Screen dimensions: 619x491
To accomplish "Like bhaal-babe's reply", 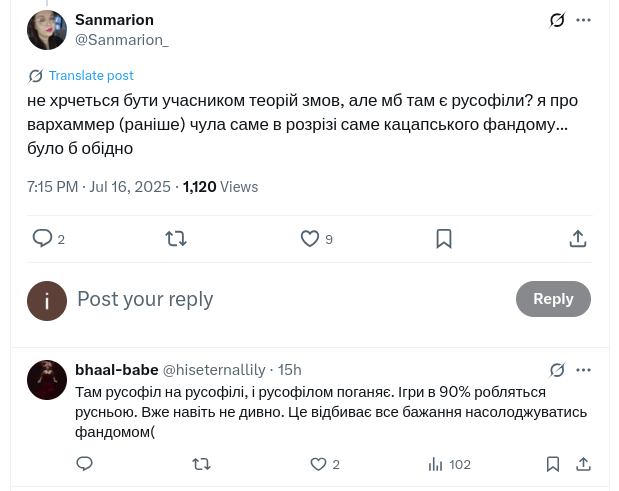I will (318, 464).
